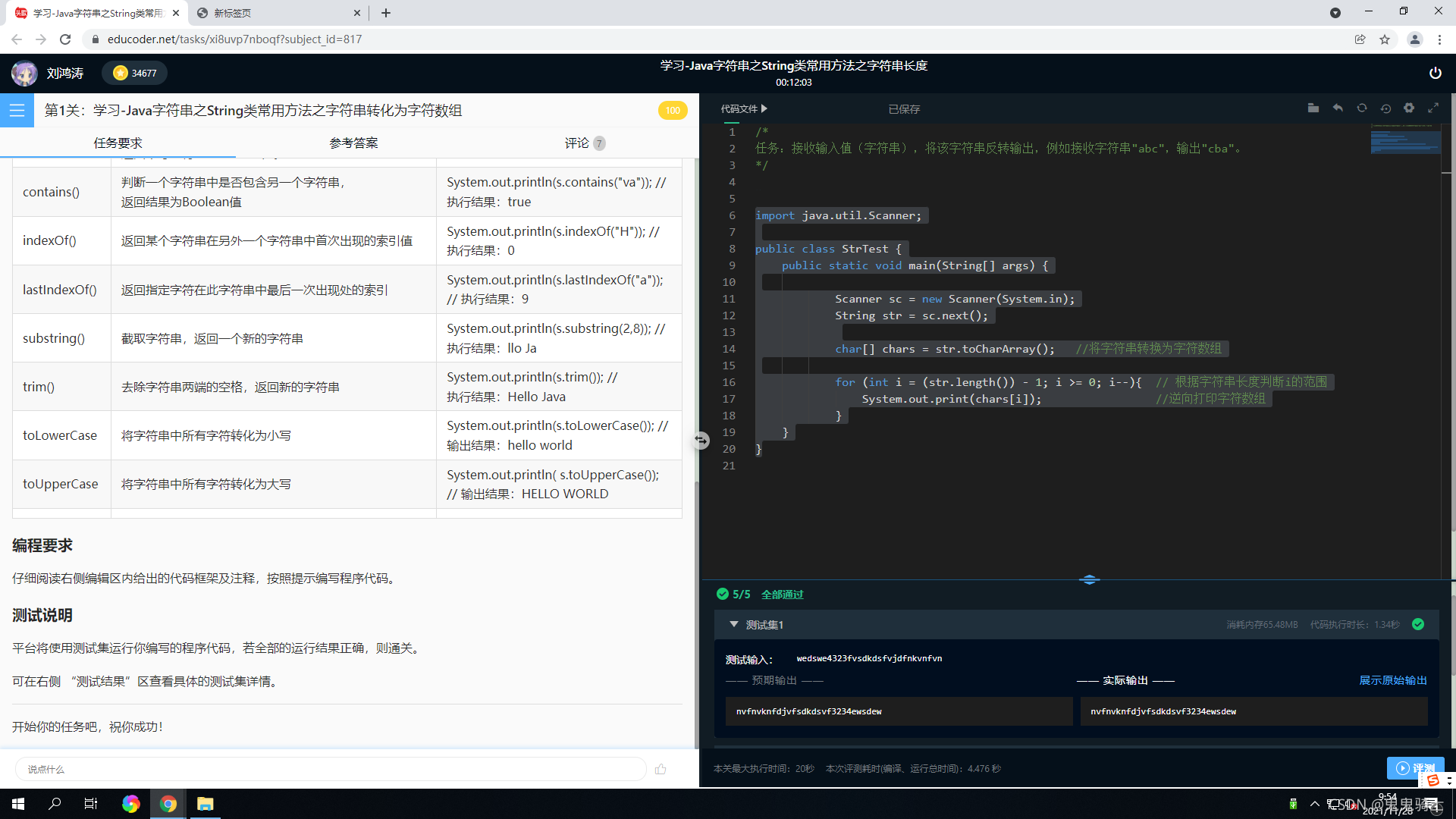
Task: Open the file folder icon in editor toolbar
Action: coord(1313,108)
